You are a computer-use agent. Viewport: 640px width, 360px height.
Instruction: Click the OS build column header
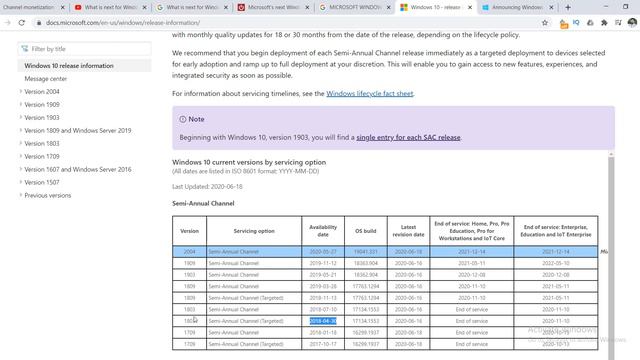tap(366, 231)
